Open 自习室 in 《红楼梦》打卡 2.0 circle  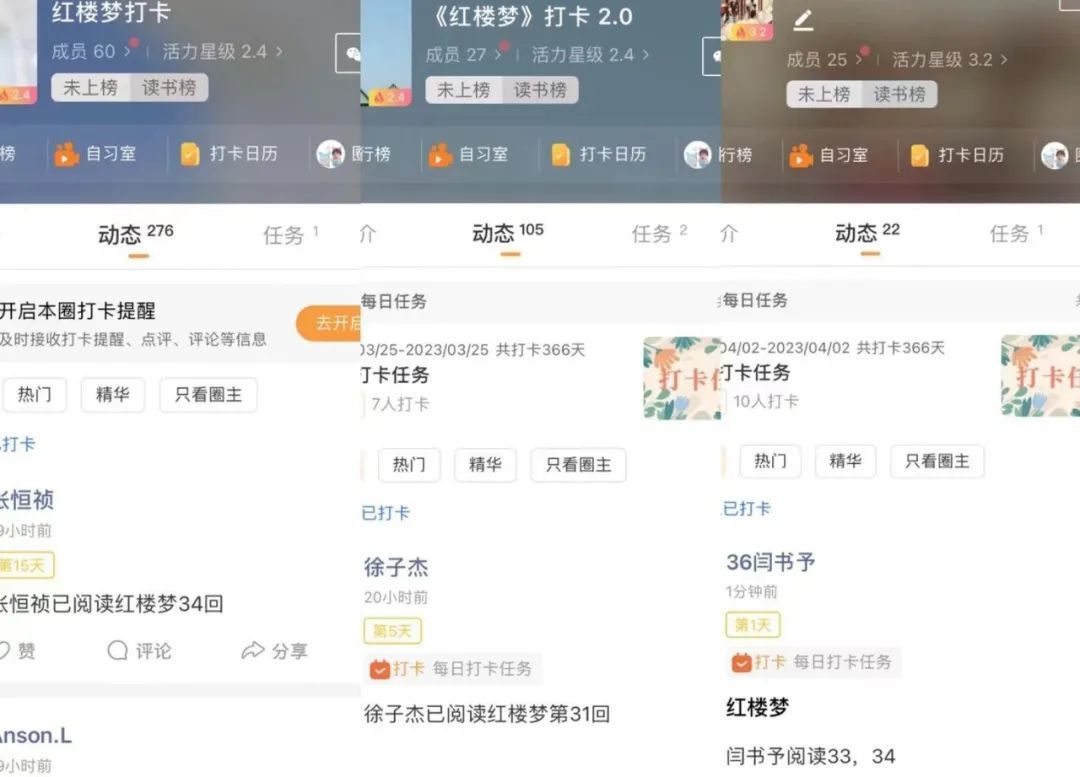click(468, 154)
